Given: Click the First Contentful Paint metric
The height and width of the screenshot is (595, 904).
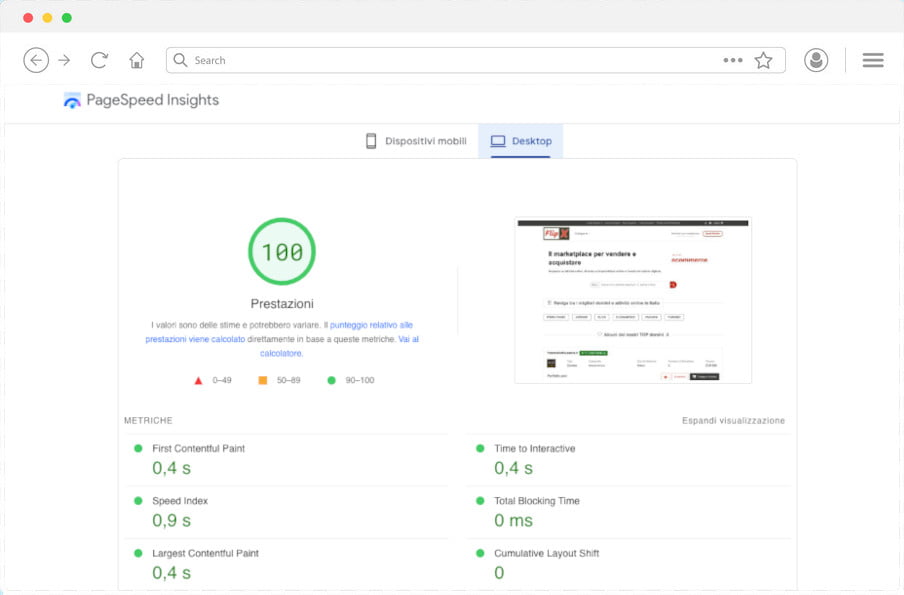Looking at the screenshot, I should [198, 449].
